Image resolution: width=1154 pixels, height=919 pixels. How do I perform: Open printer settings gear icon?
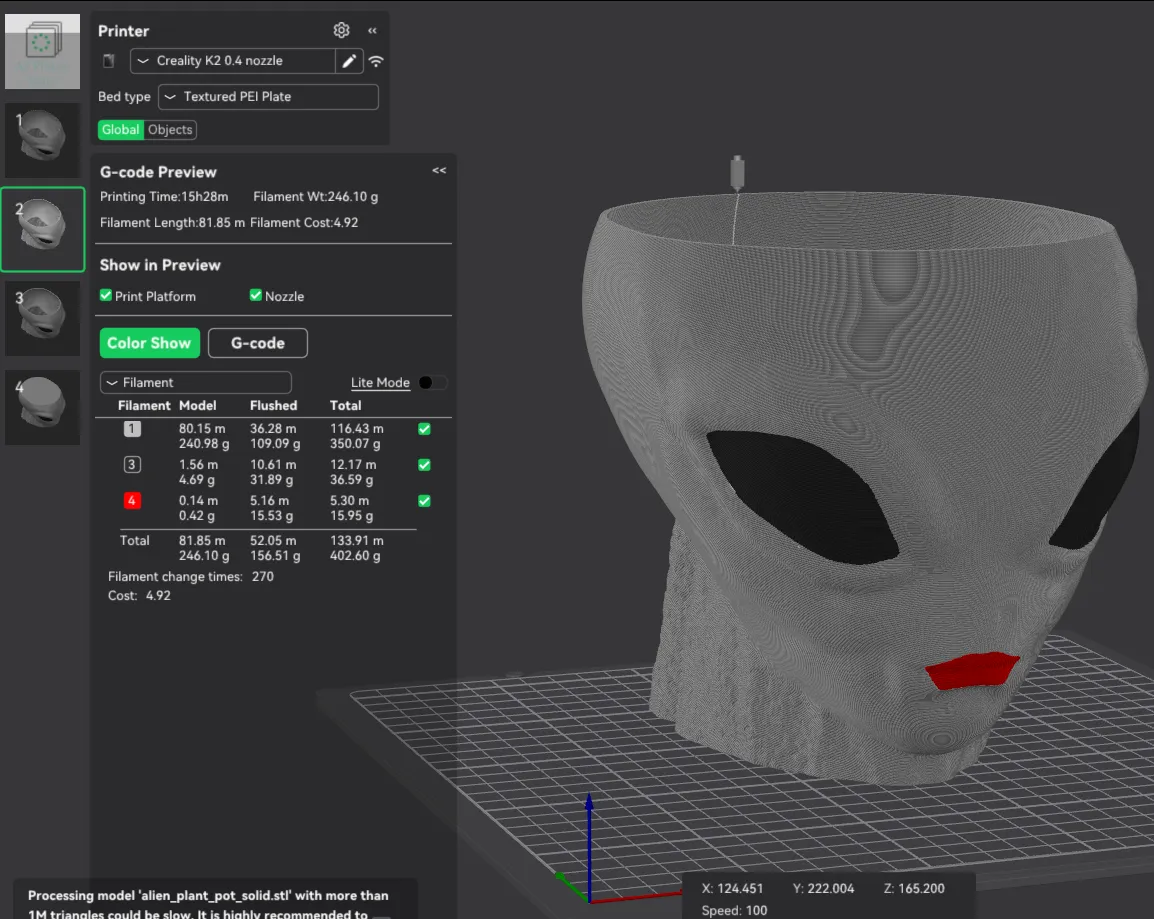click(341, 30)
